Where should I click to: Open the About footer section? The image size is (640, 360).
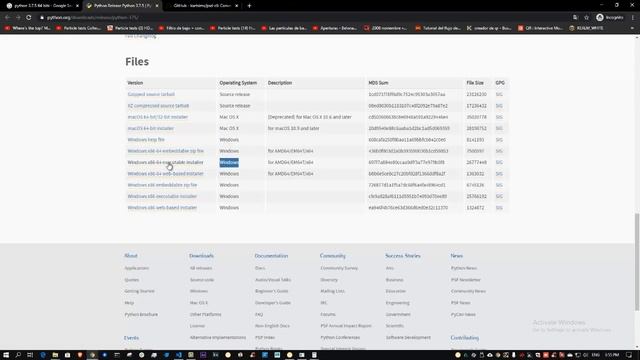(131, 256)
